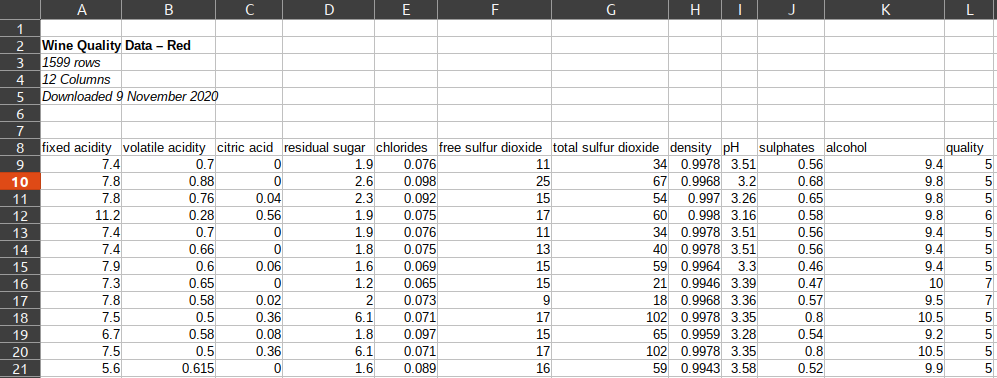Image resolution: width=997 pixels, height=378 pixels.
Task: Select the 'citric acid' header cell
Action: click(x=249, y=148)
